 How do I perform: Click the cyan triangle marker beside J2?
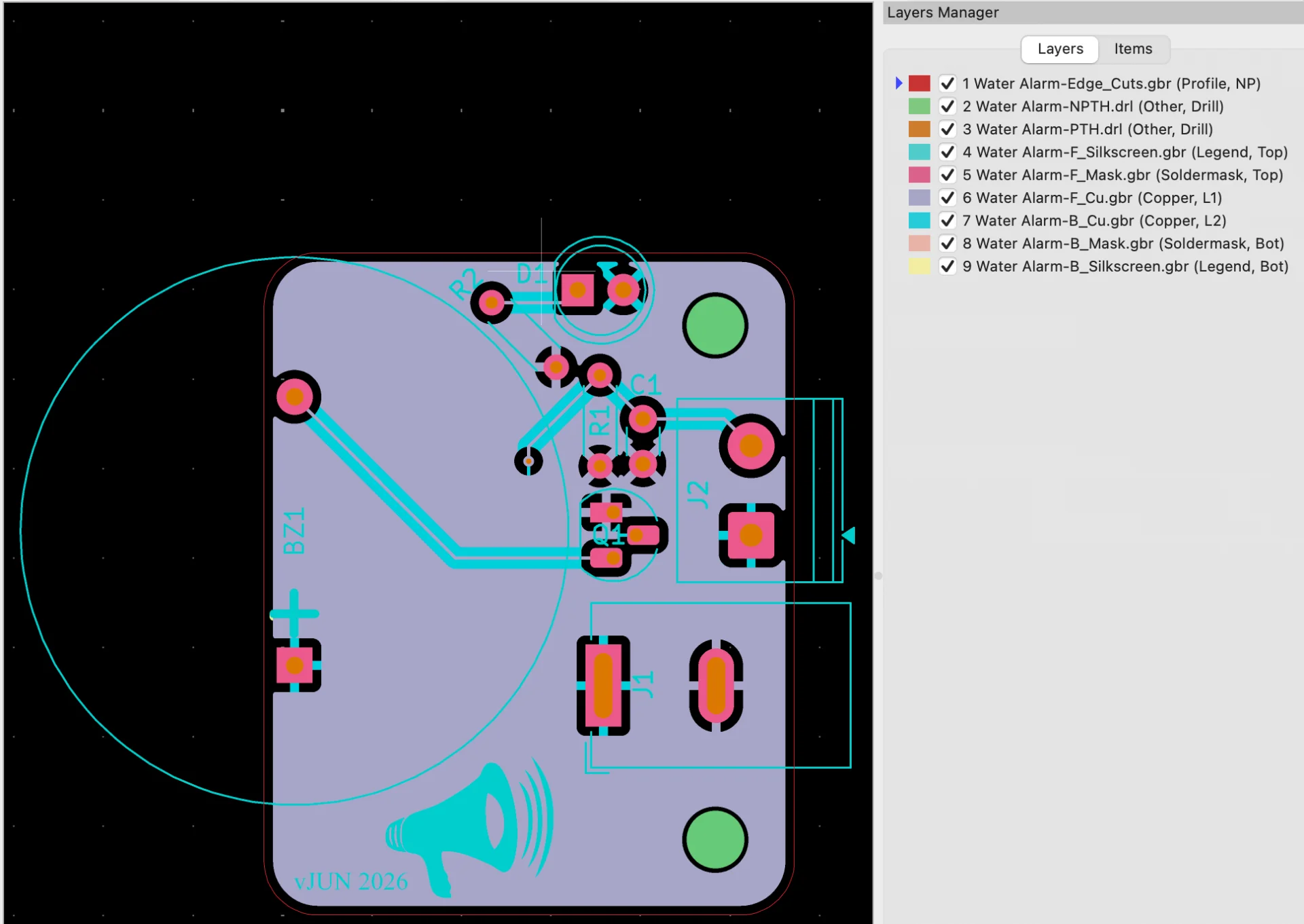click(848, 535)
